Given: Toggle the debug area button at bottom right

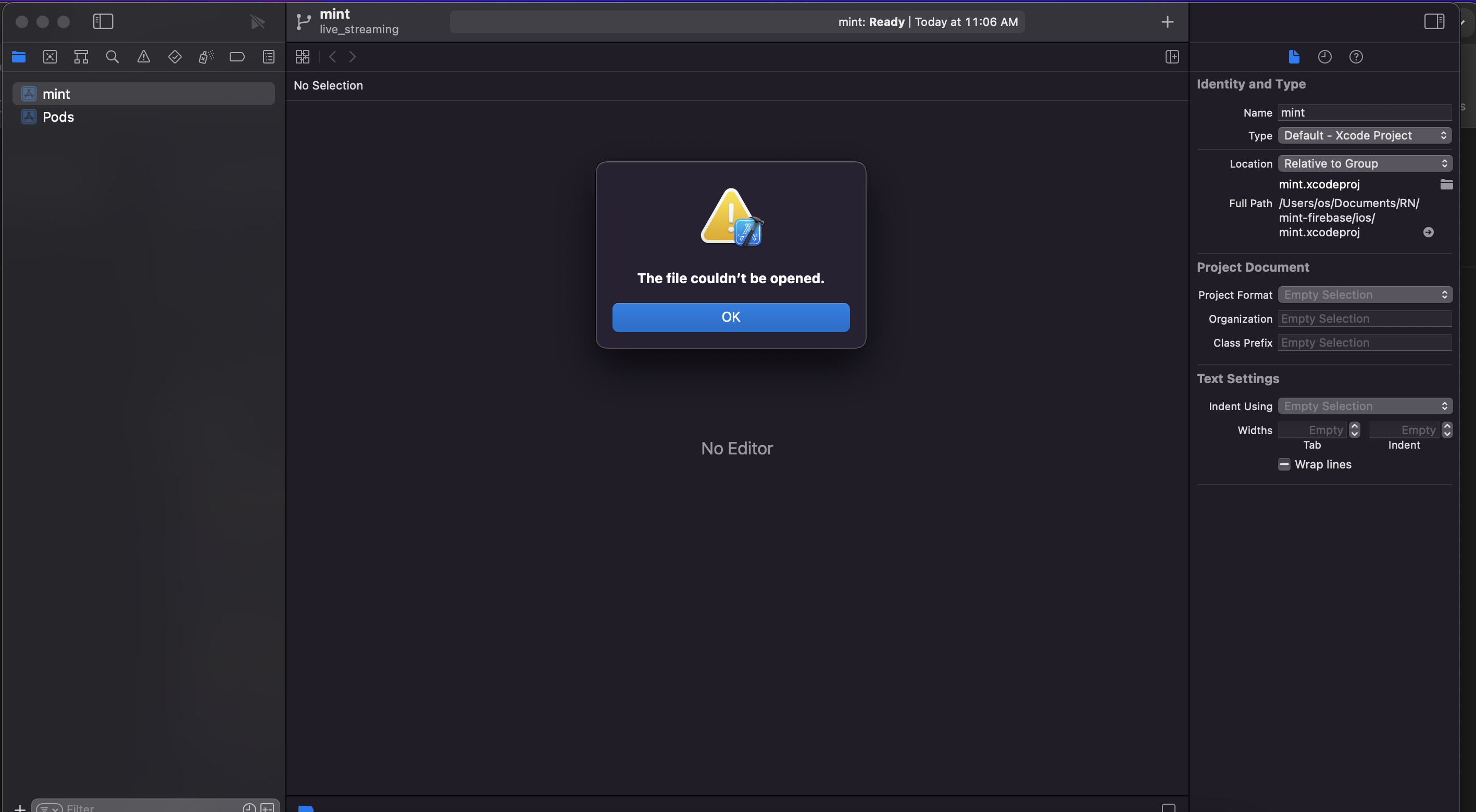Looking at the screenshot, I should pyautogui.click(x=1168, y=807).
